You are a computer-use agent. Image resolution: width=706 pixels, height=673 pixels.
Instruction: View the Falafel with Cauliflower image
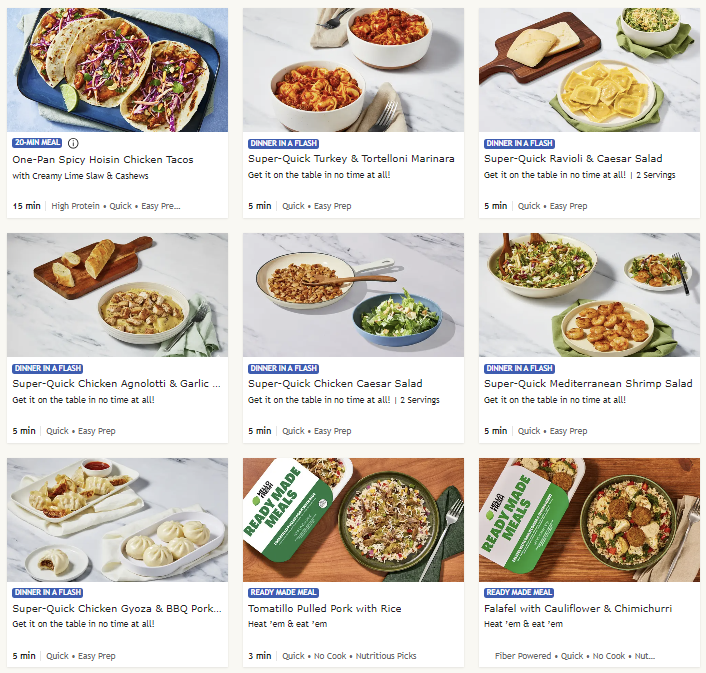coord(589,520)
